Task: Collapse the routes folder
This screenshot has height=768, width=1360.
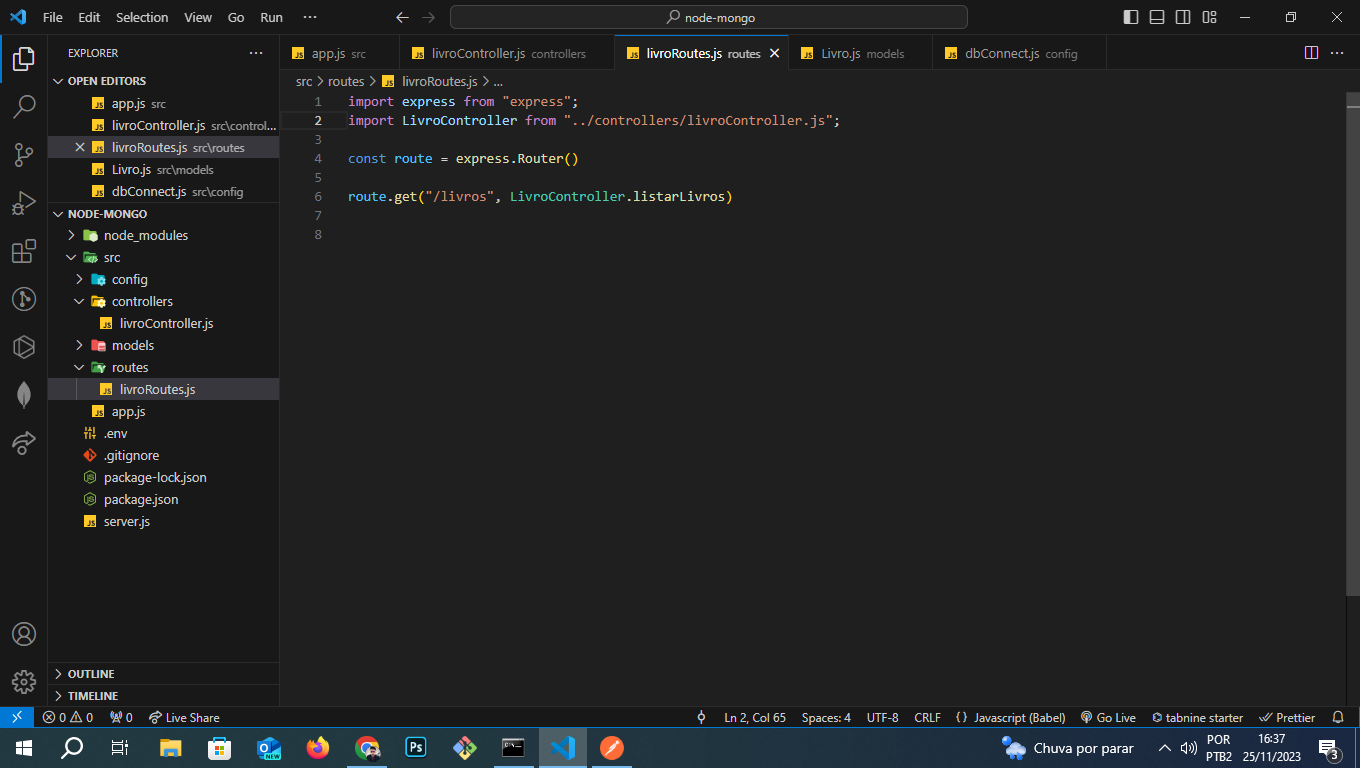Action: [x=163, y=367]
